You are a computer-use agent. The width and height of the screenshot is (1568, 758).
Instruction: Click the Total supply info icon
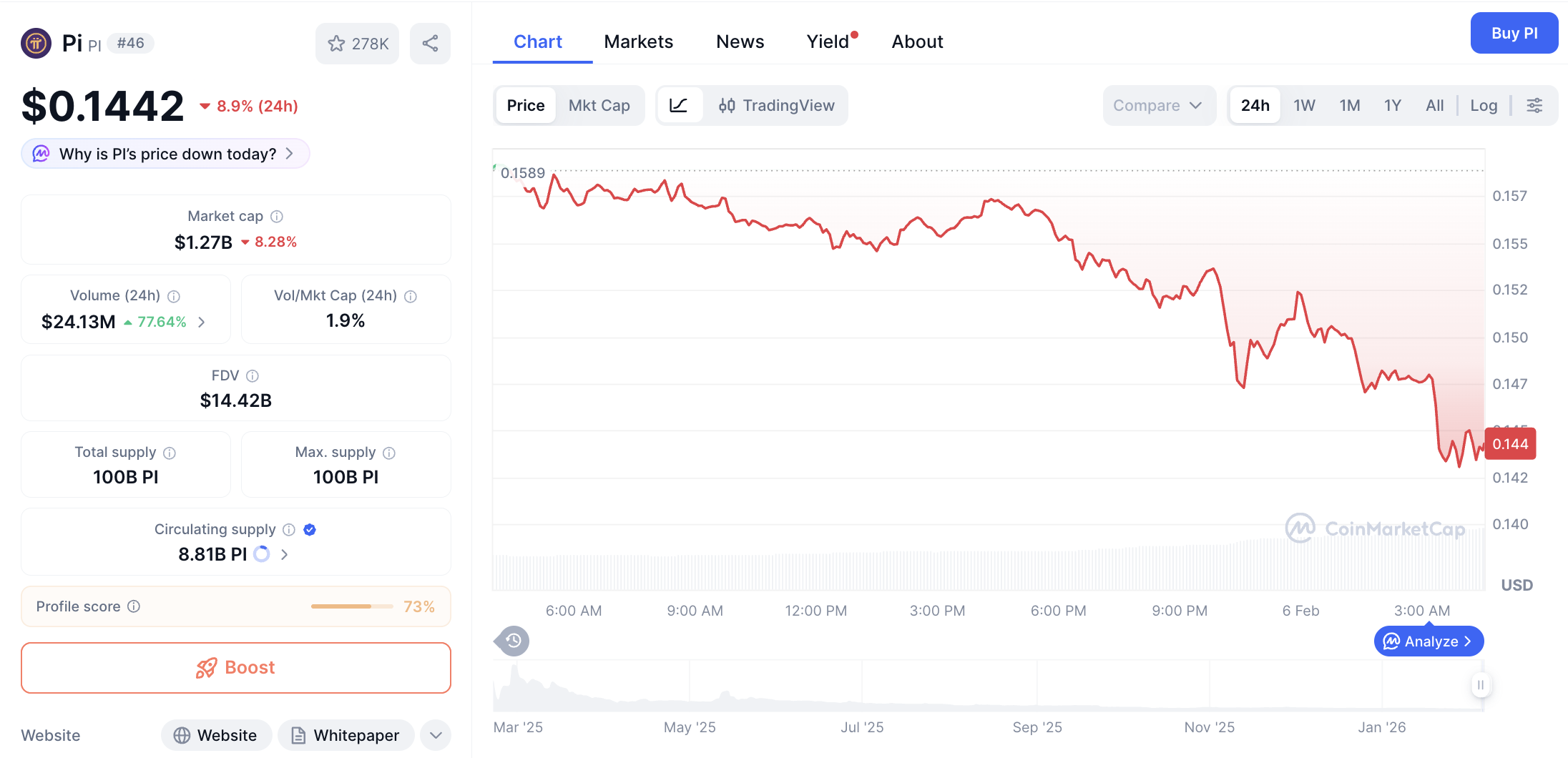[169, 453]
